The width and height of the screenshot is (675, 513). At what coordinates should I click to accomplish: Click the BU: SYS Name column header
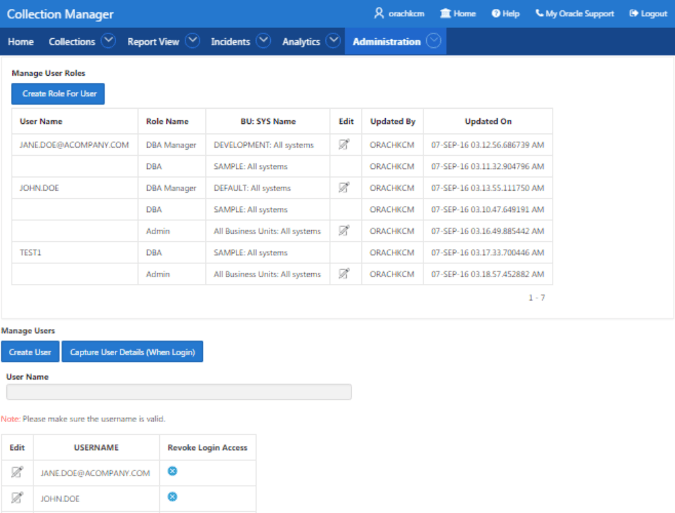point(268,121)
